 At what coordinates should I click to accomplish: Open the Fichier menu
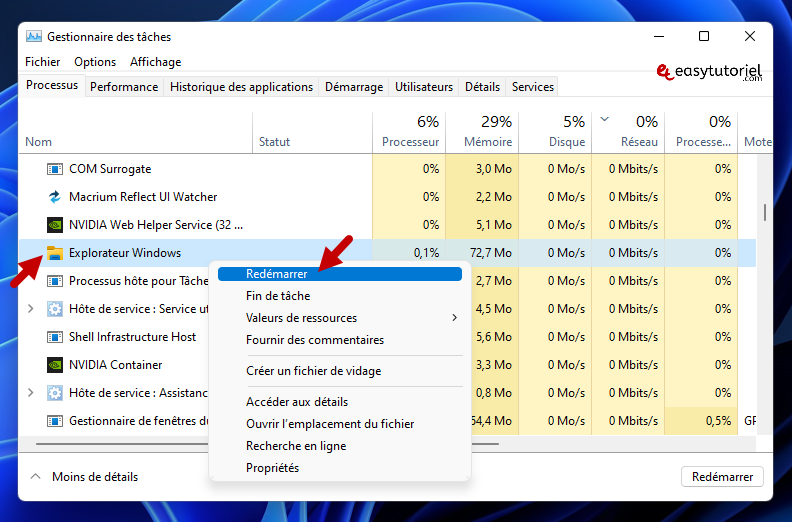pyautogui.click(x=42, y=62)
